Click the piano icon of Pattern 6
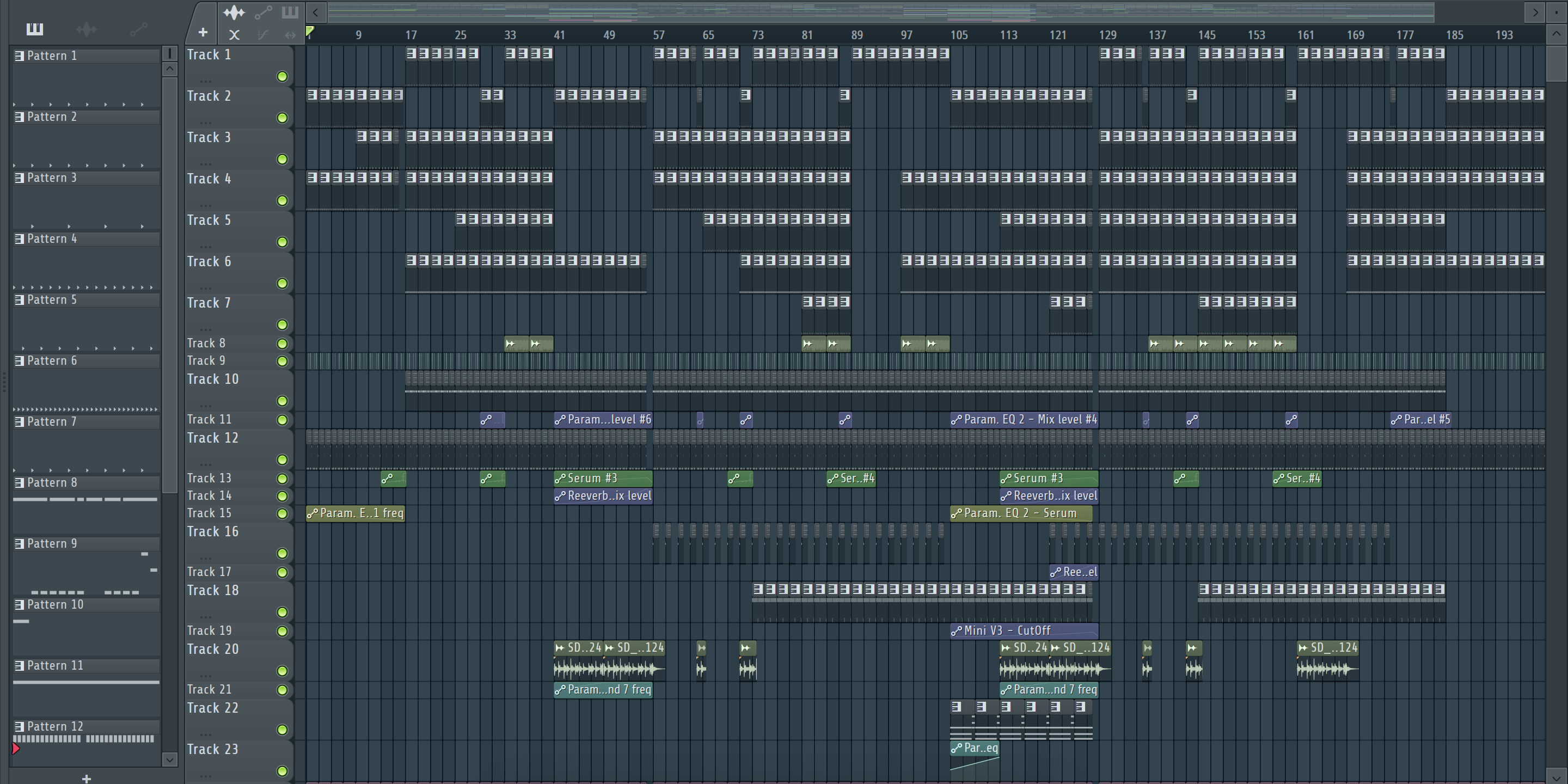This screenshot has height=784, width=1568. coord(20,361)
